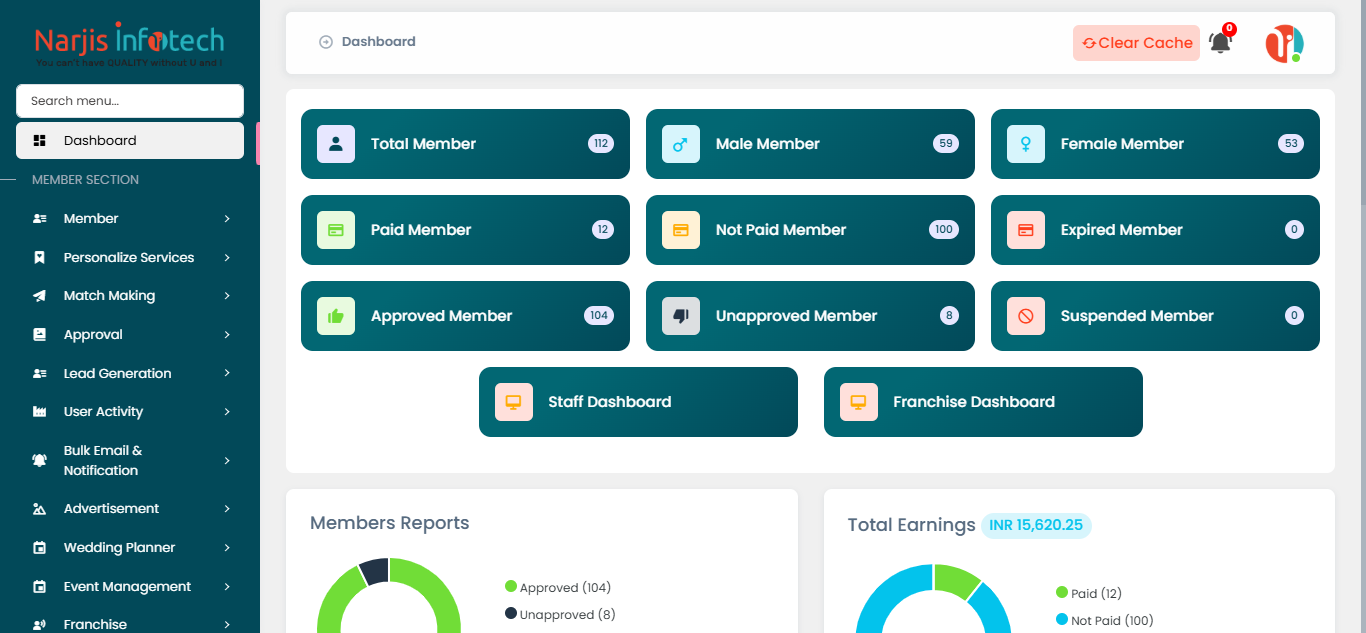Screen dimensions: 1366x633
Task: Open the Not Paid Member card
Action: (x=810, y=230)
